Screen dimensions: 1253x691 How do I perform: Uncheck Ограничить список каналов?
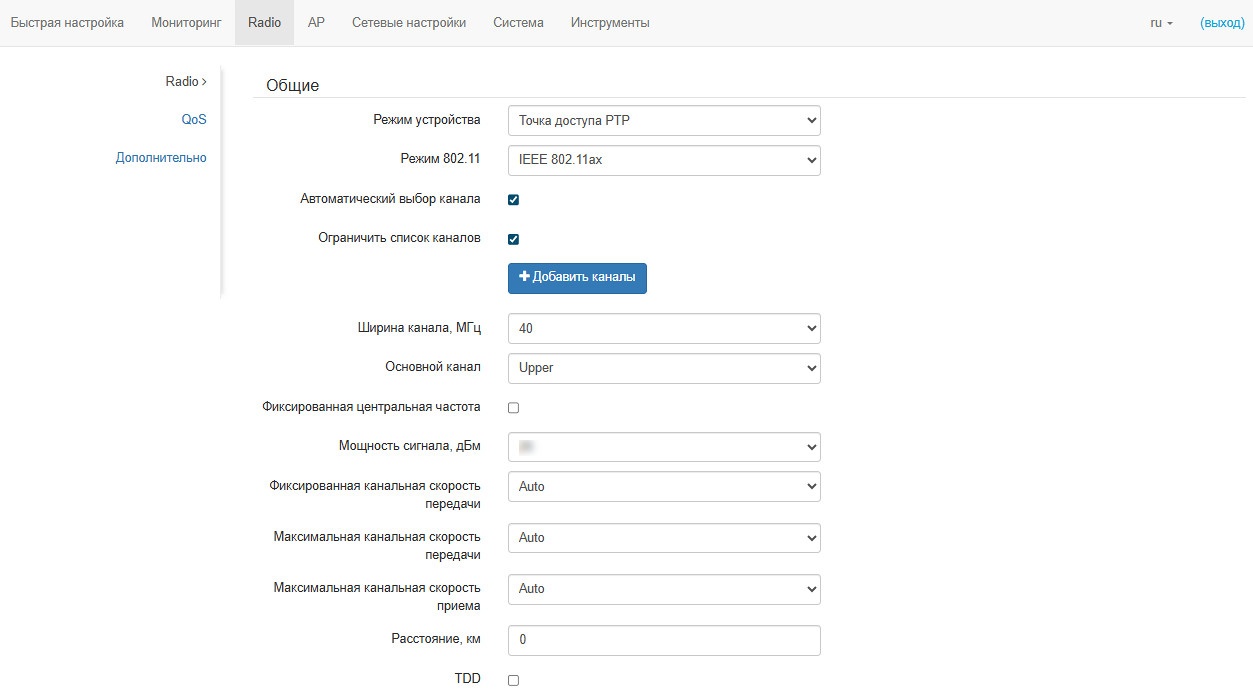514,240
